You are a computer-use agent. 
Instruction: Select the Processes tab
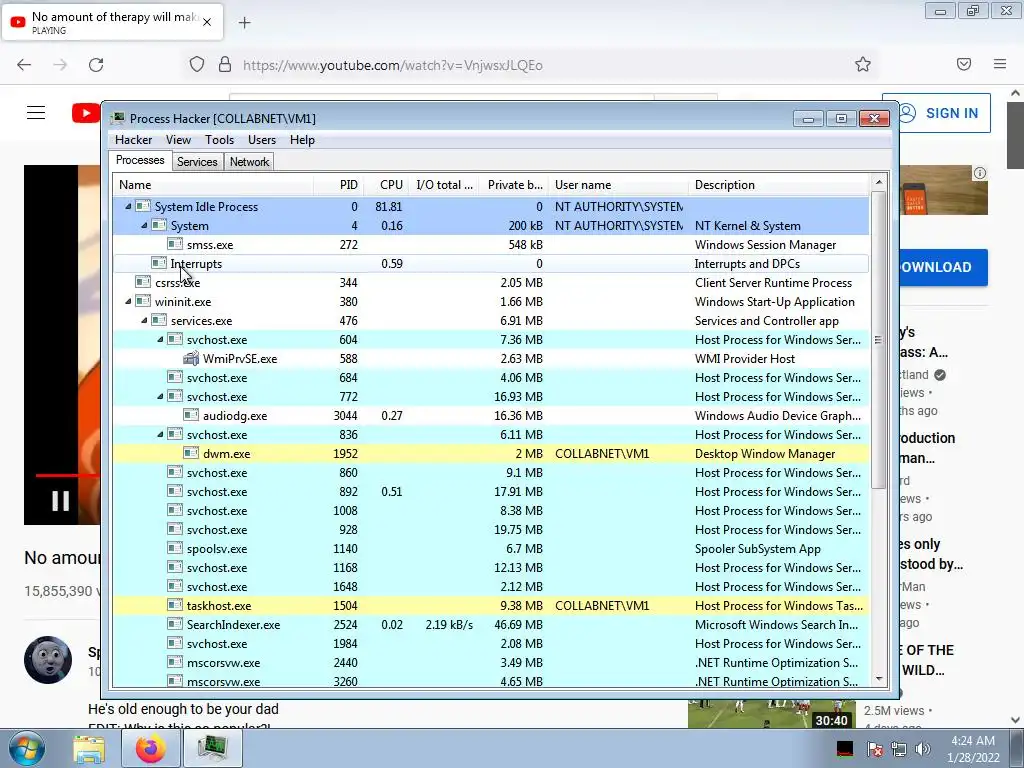[x=140, y=160]
